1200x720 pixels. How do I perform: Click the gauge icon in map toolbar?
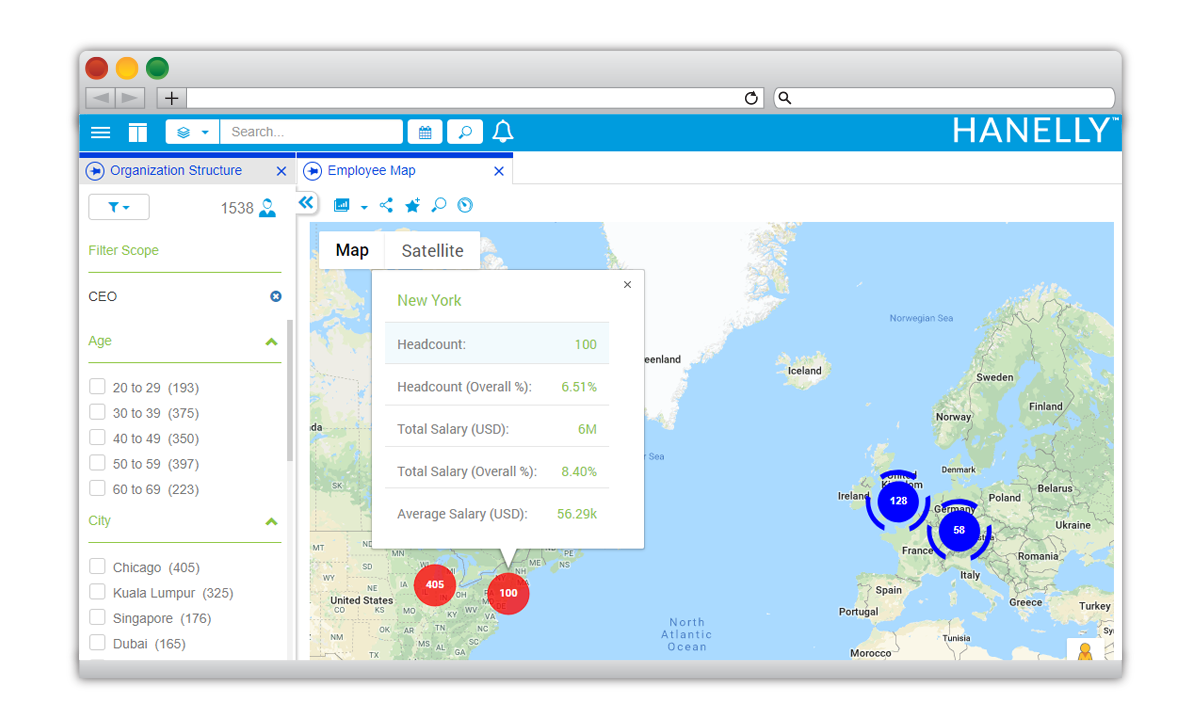(464, 206)
